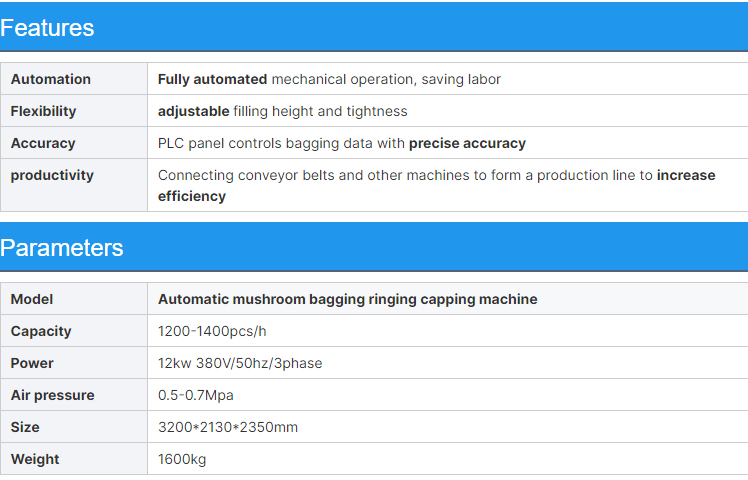Click the 'adjustable' bold text
Viewport: 748px width, 480px height.
click(193, 111)
